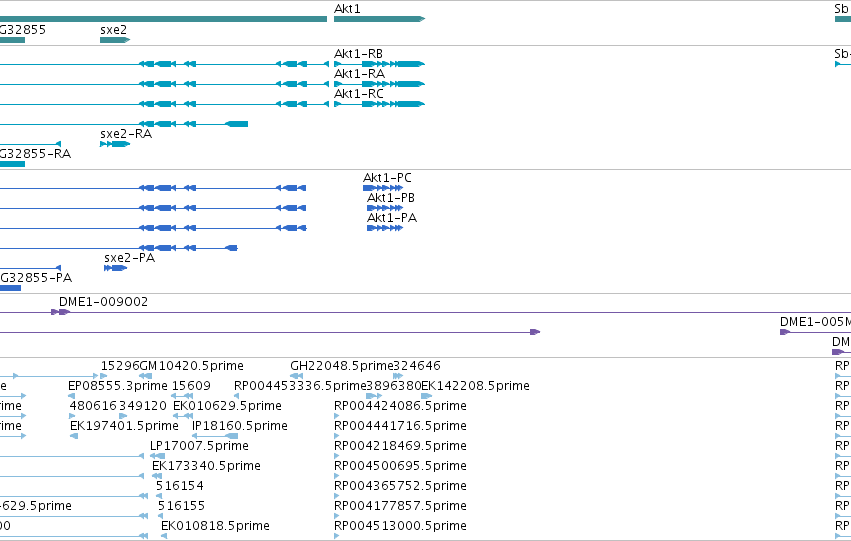Click the sxe2-PA protein label
The image size is (851, 541).
click(x=130, y=258)
